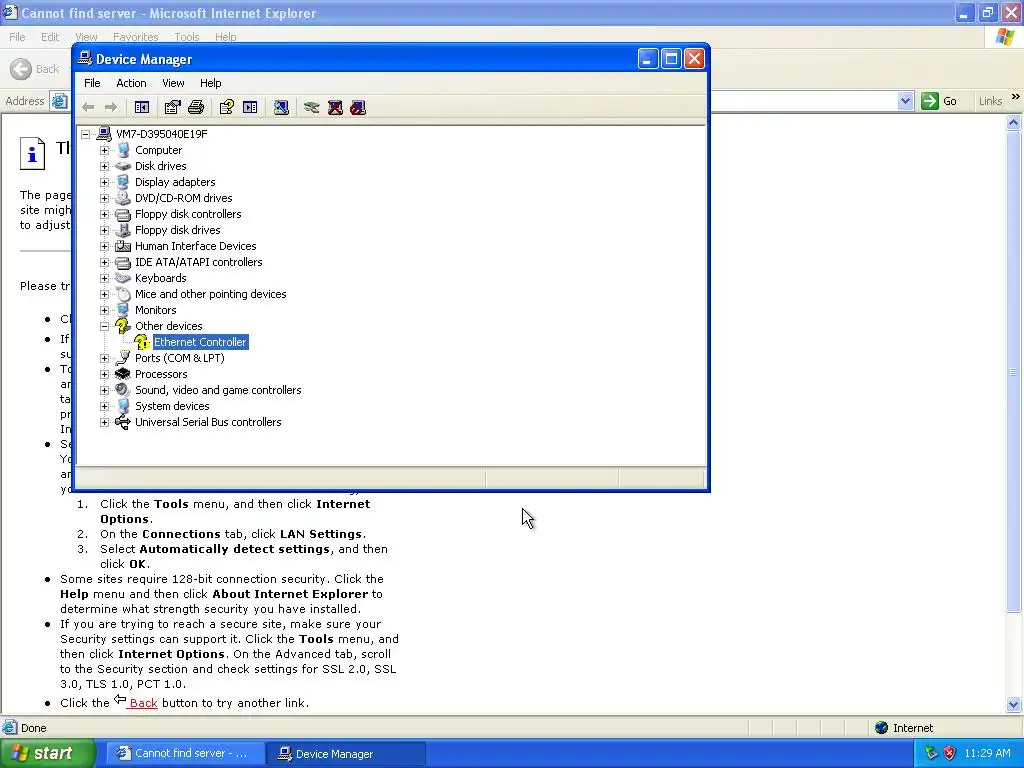Open the Device Manager Help menu
The height and width of the screenshot is (768, 1024).
click(210, 83)
